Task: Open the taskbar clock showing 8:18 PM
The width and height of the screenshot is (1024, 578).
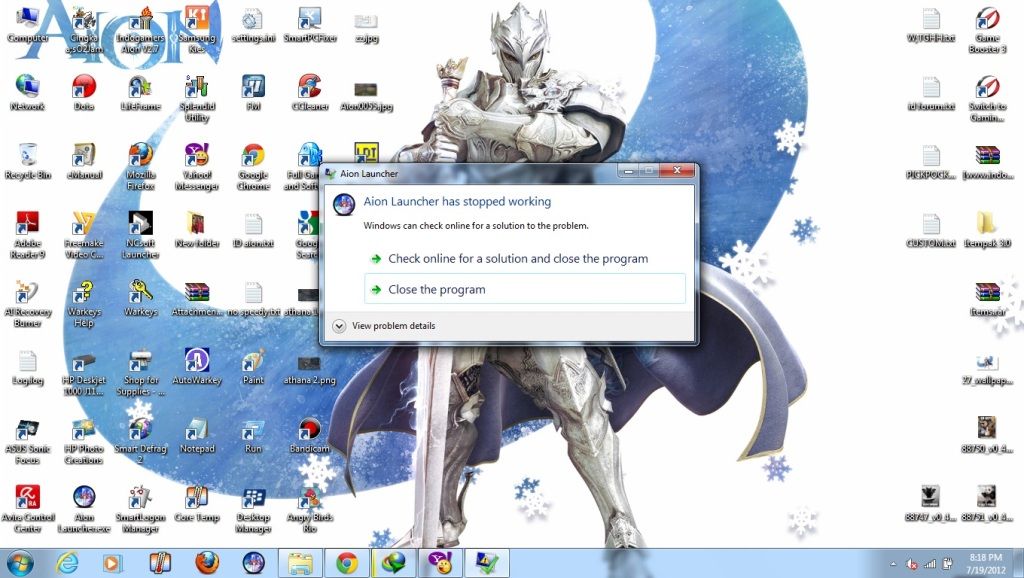Action: pyautogui.click(x=985, y=564)
